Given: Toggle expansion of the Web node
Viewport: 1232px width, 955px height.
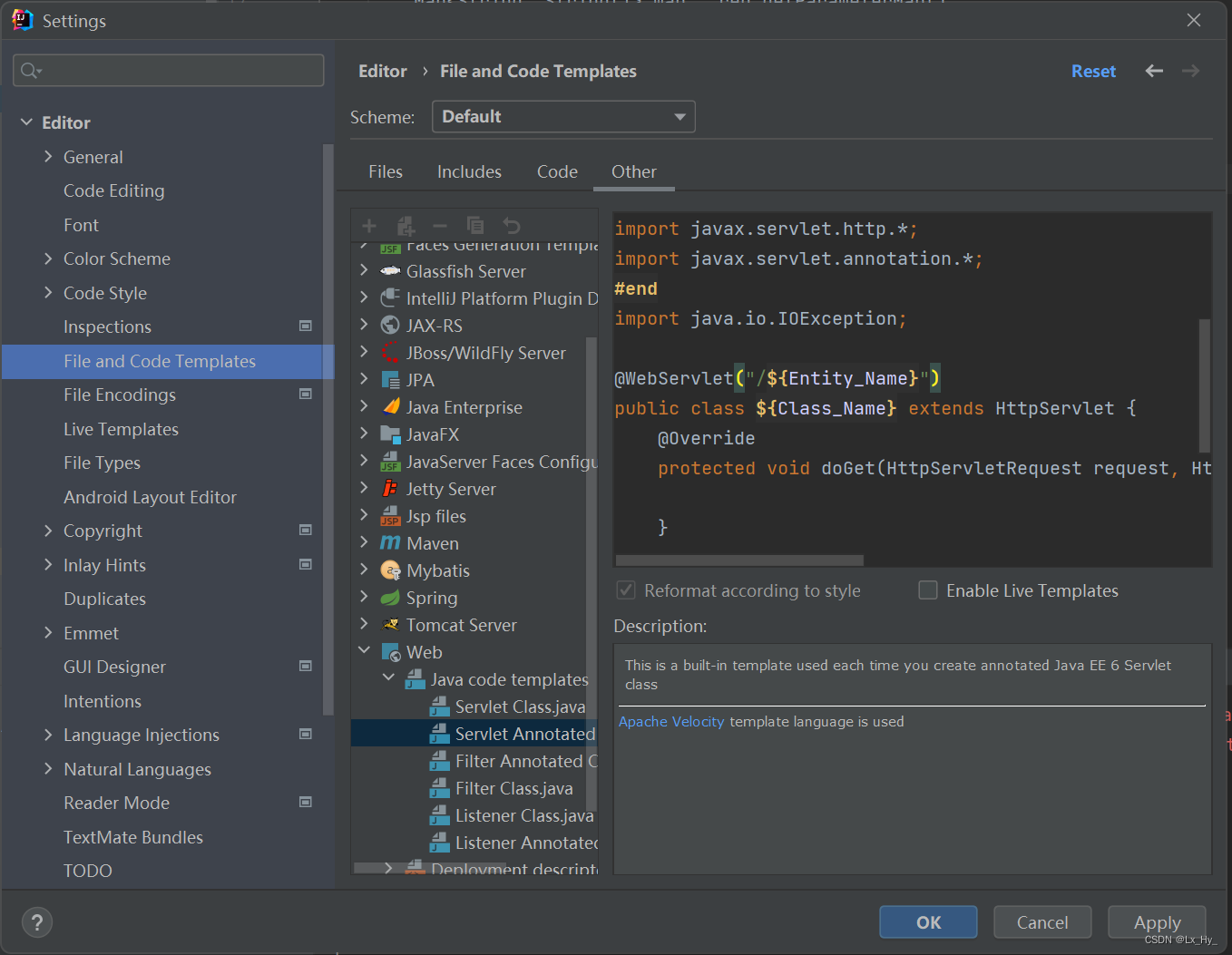Looking at the screenshot, I should pos(365,651).
